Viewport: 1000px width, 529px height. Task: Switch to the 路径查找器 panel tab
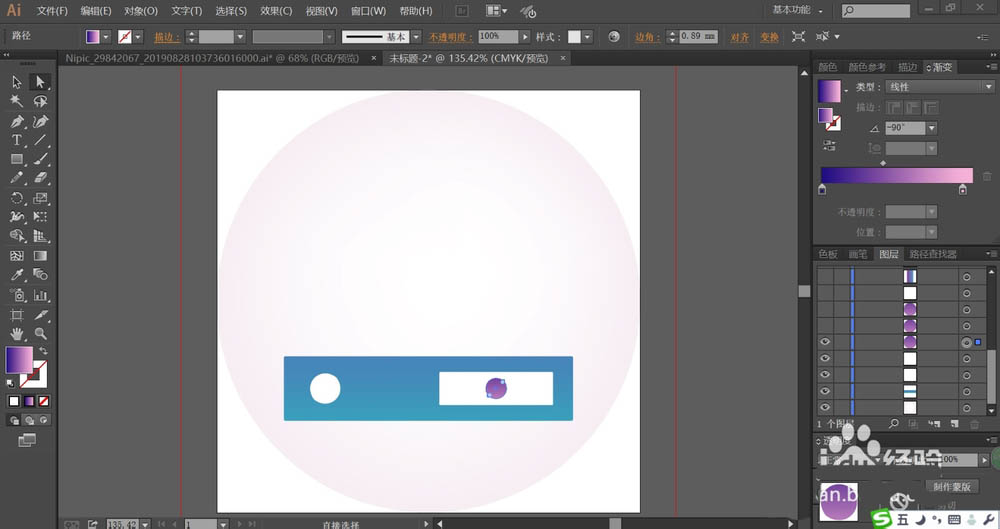point(933,254)
